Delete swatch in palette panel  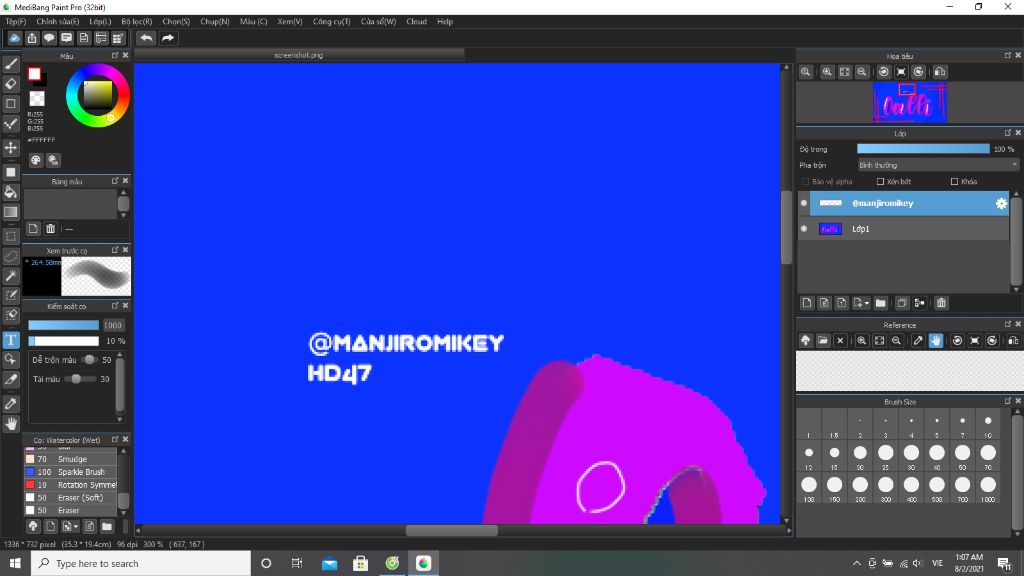click(50, 229)
